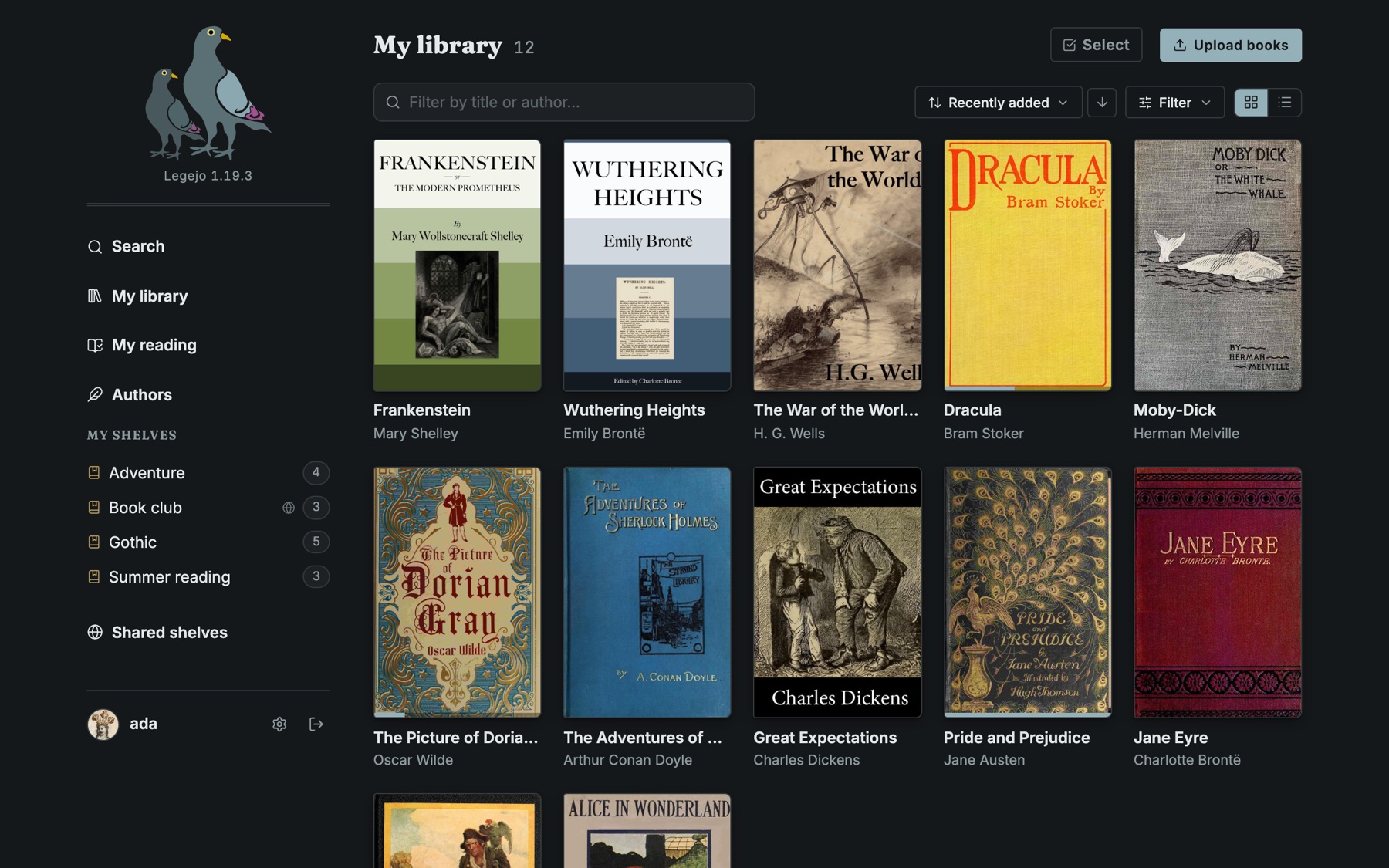
Task: Open The Picture of Dorian Gray cover
Action: [x=458, y=593]
